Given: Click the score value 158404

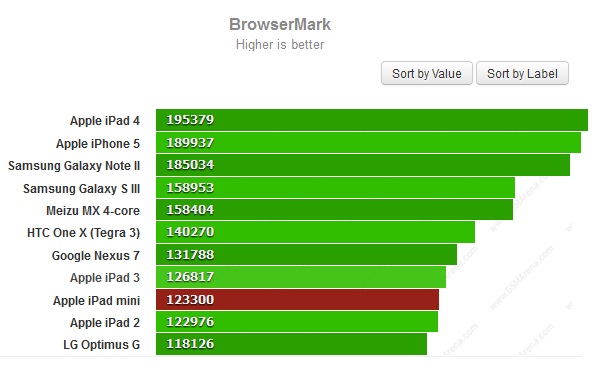Looking at the screenshot, I should [190, 210].
